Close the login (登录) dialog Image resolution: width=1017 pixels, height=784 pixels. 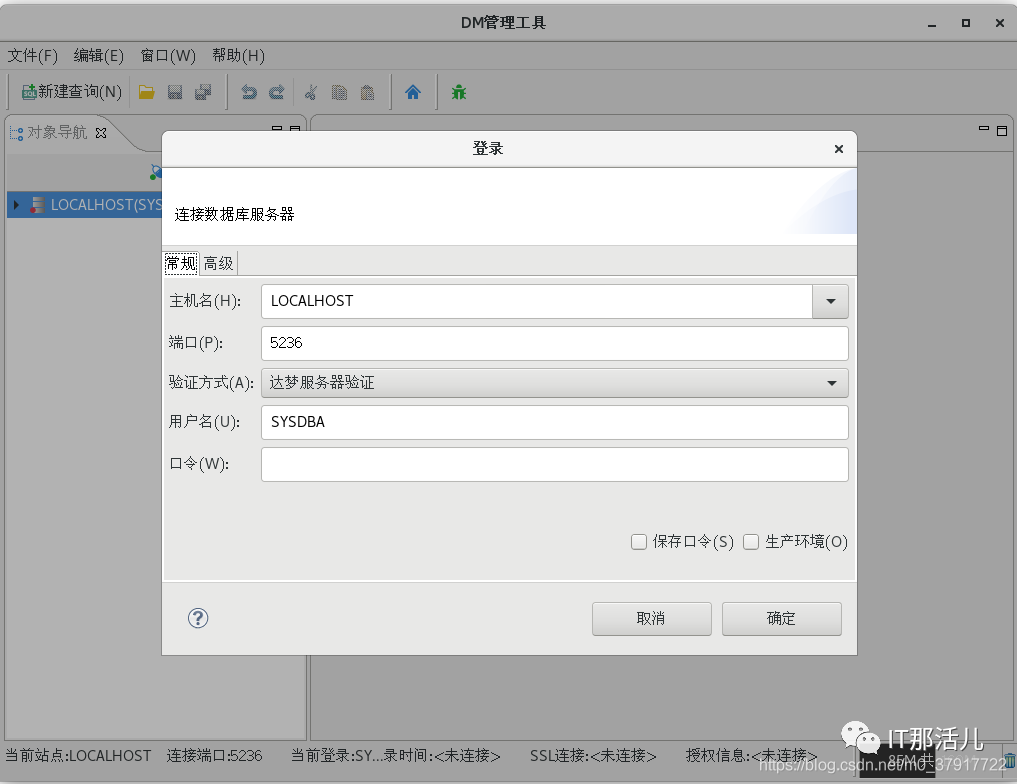click(839, 149)
